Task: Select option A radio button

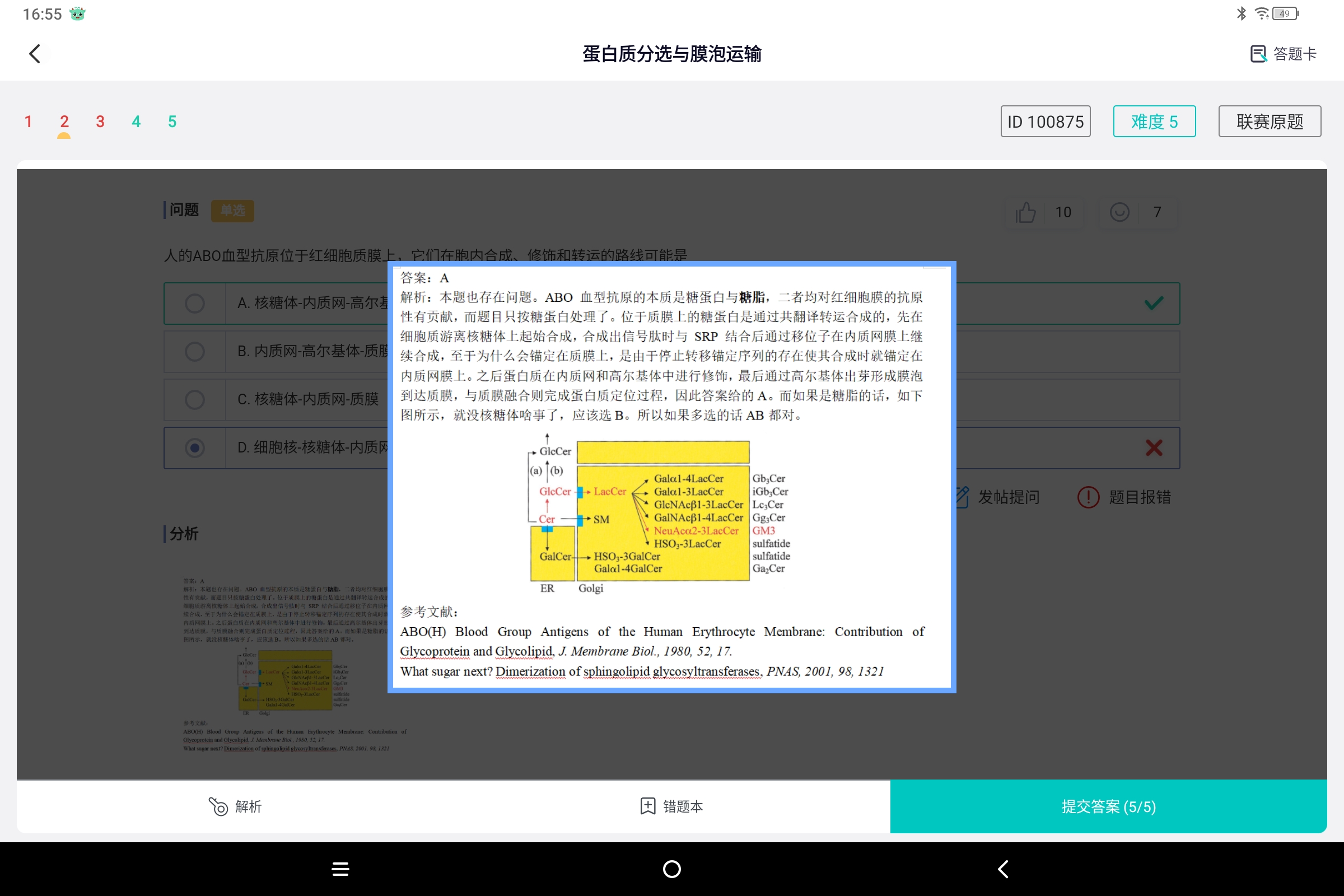Action: 195,303
